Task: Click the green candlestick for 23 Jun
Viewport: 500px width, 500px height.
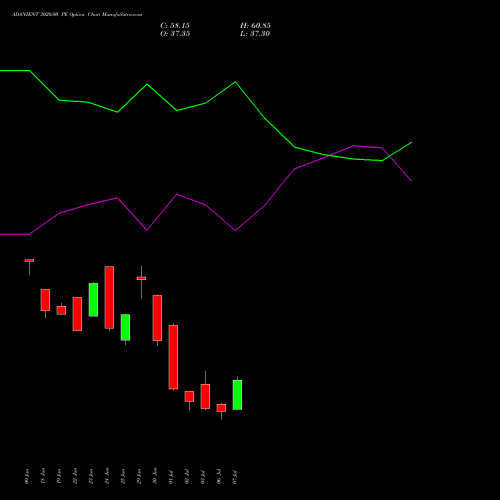Action: tap(93, 300)
